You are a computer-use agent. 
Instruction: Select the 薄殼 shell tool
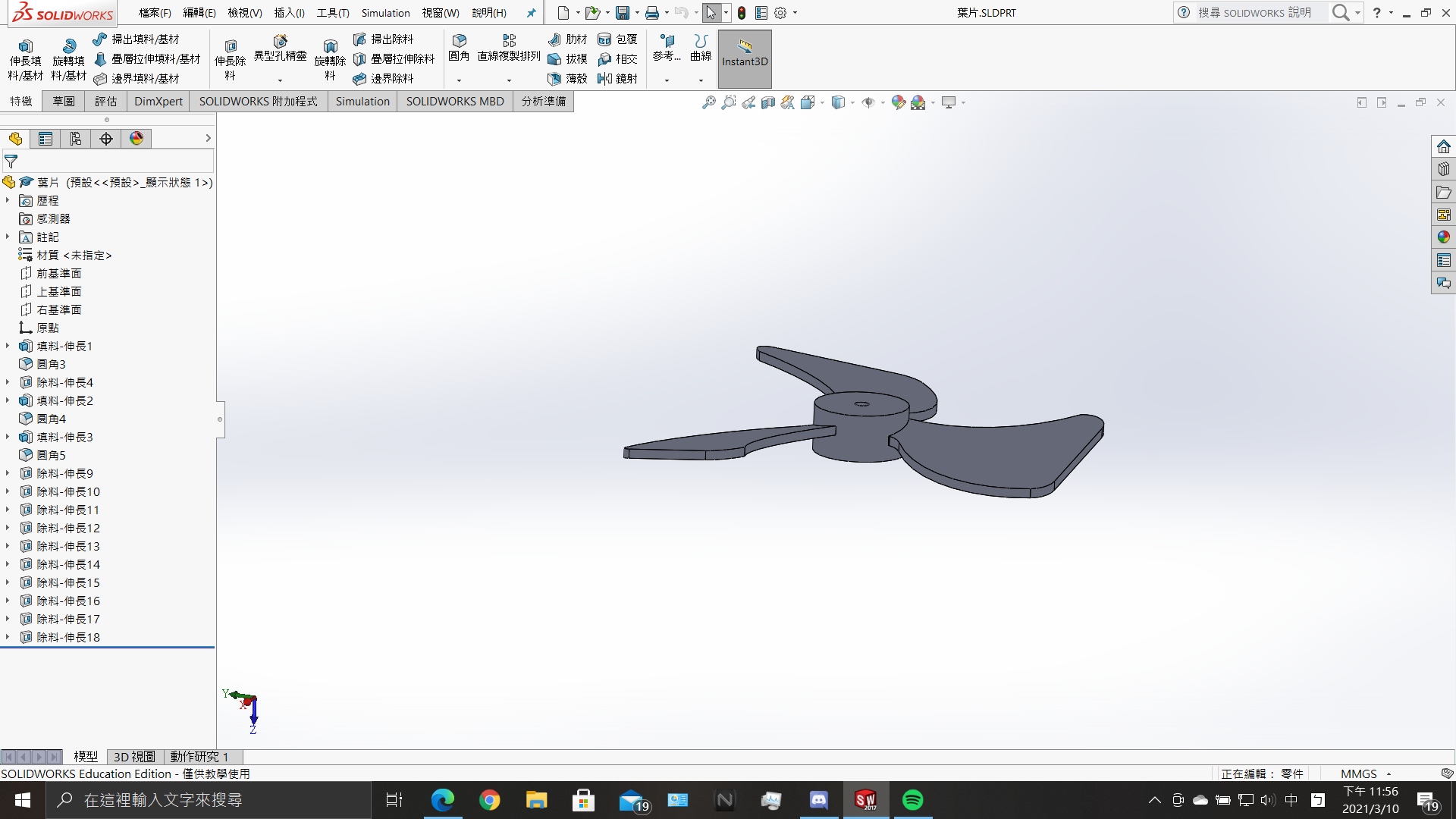pos(567,78)
